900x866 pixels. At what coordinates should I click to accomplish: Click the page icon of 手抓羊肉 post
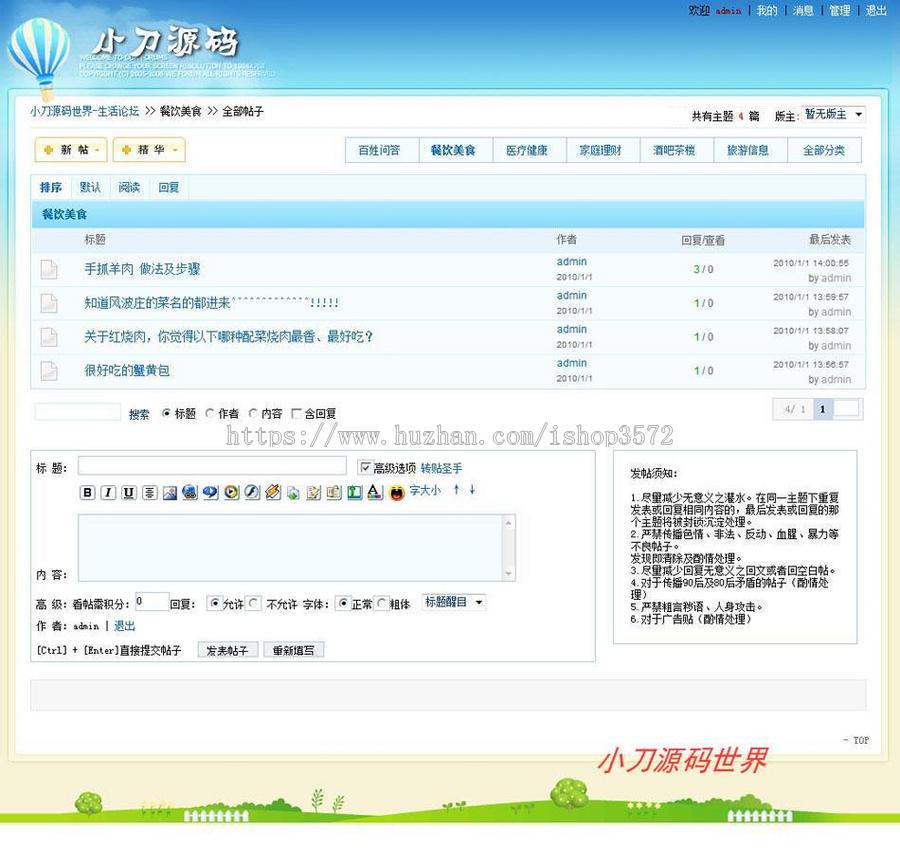coord(49,269)
